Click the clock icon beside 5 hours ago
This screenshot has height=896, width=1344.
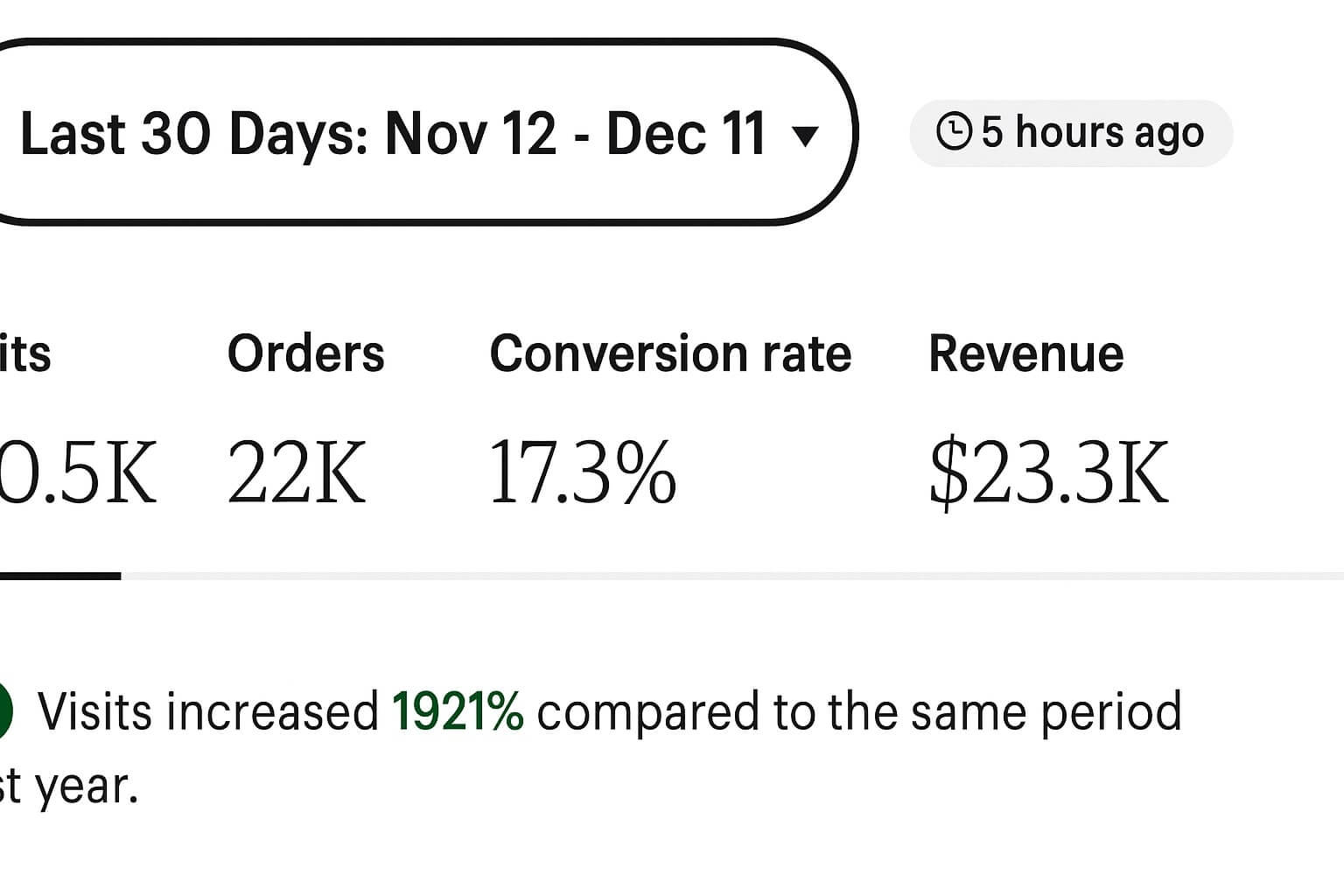(954, 132)
